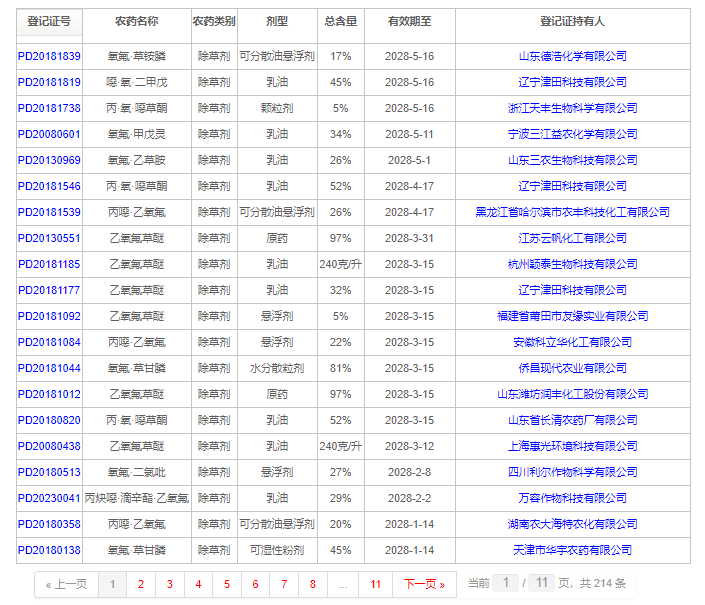Open holder 万蓉作物科技有限公司

point(572,498)
